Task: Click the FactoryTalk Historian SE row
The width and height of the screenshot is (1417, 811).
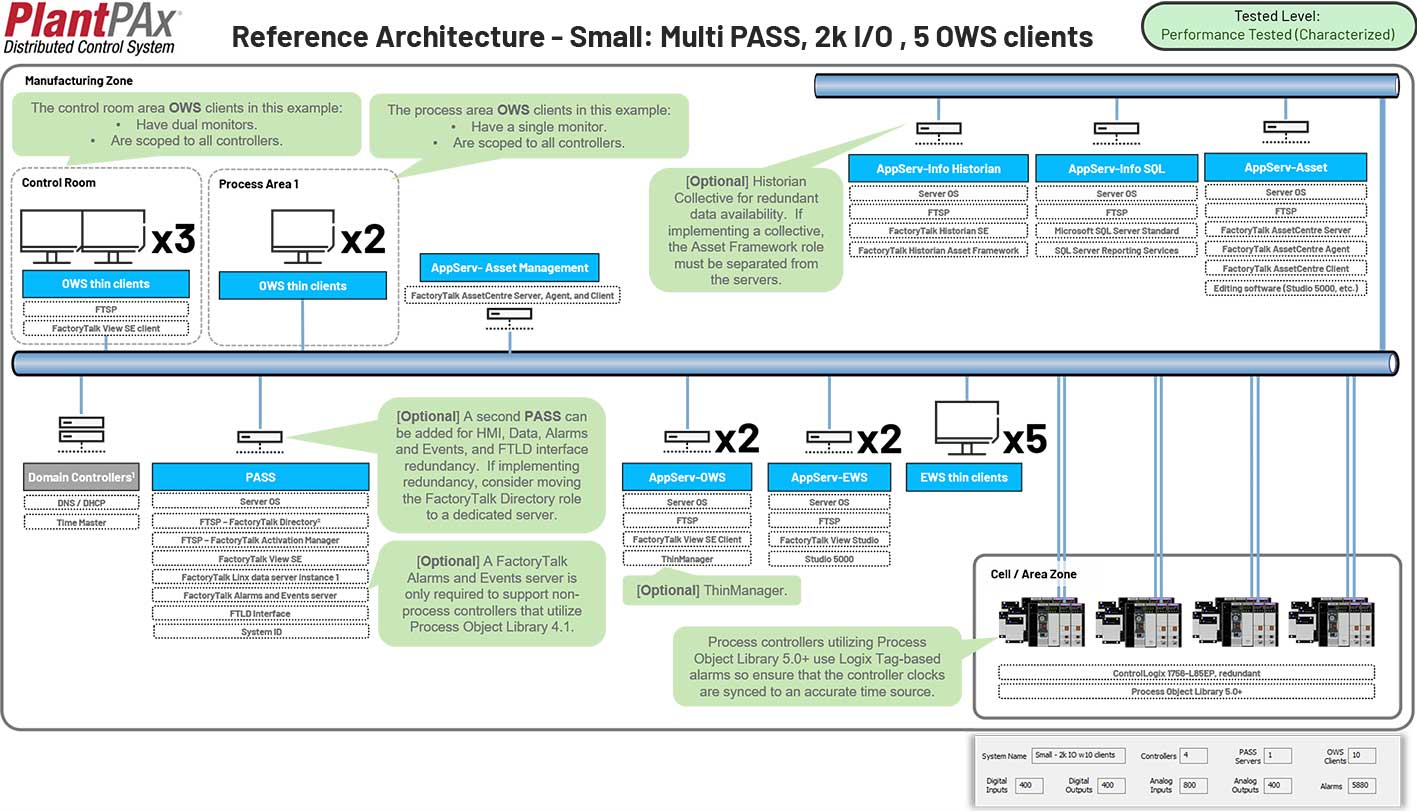Action: coord(938,231)
